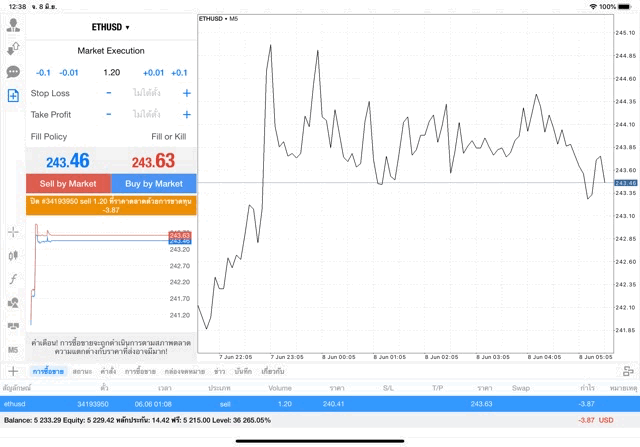The image size is (640, 447).
Task: Sort by the สัญลักษณ์ symbol column header
Action: pos(16,388)
